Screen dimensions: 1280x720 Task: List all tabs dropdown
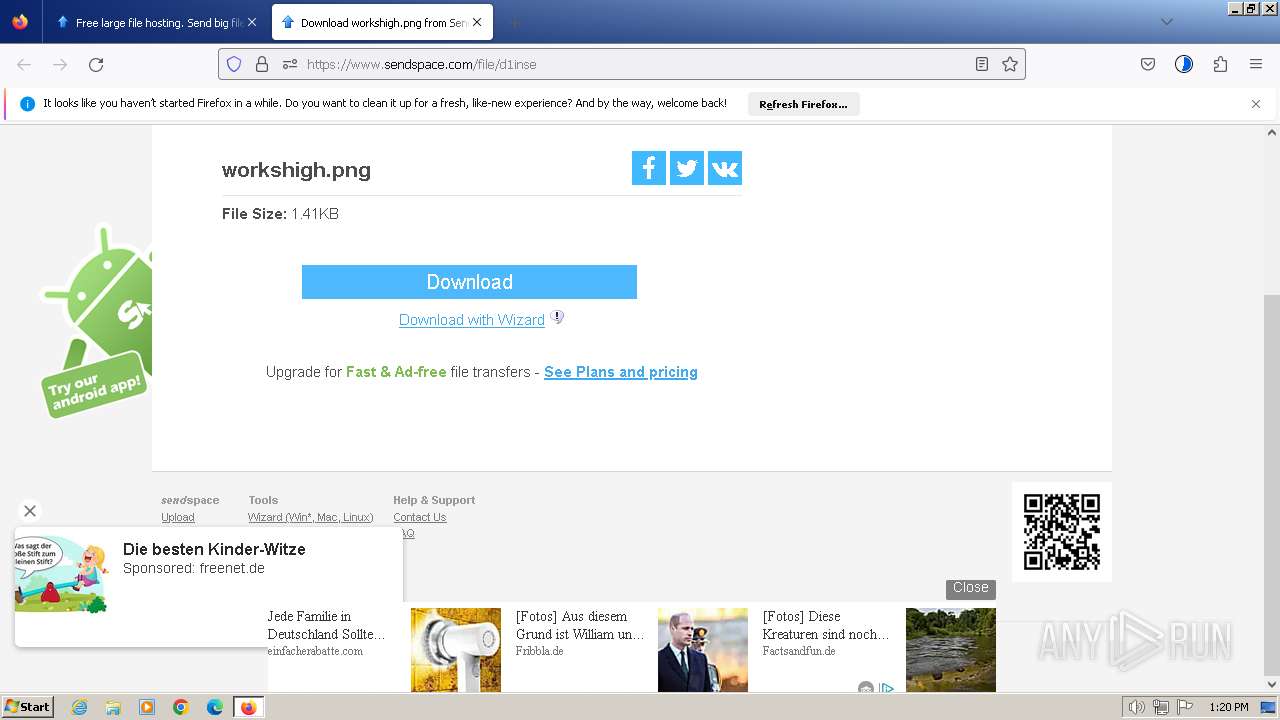[x=1166, y=22]
